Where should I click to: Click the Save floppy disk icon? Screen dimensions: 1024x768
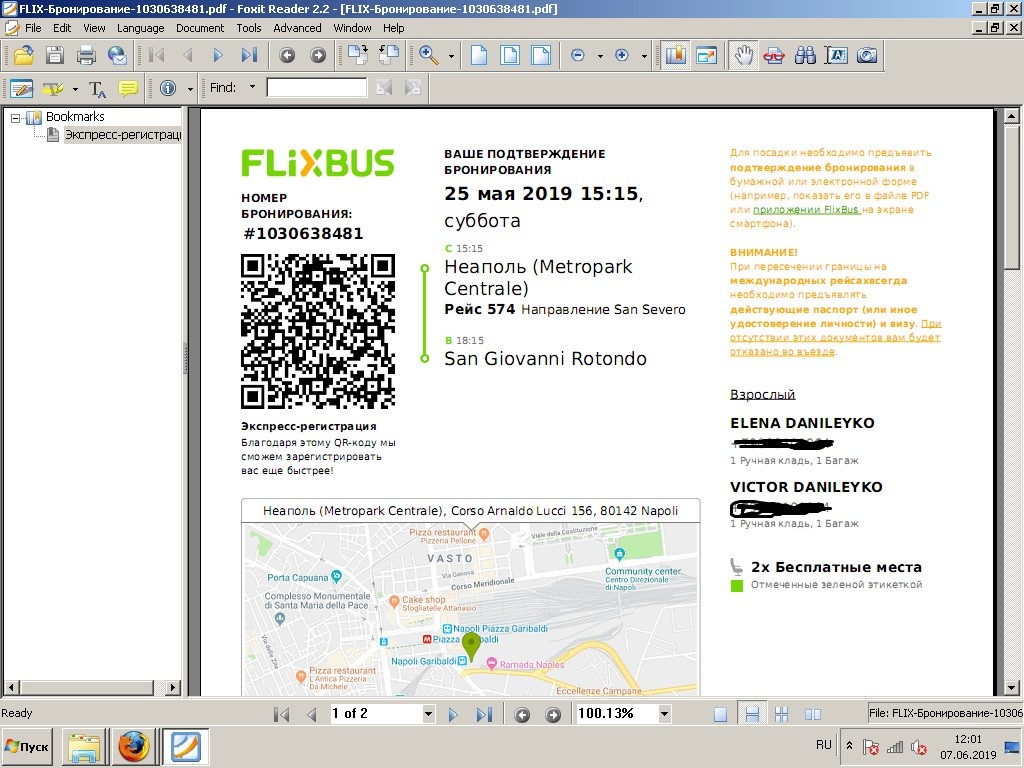(54, 55)
